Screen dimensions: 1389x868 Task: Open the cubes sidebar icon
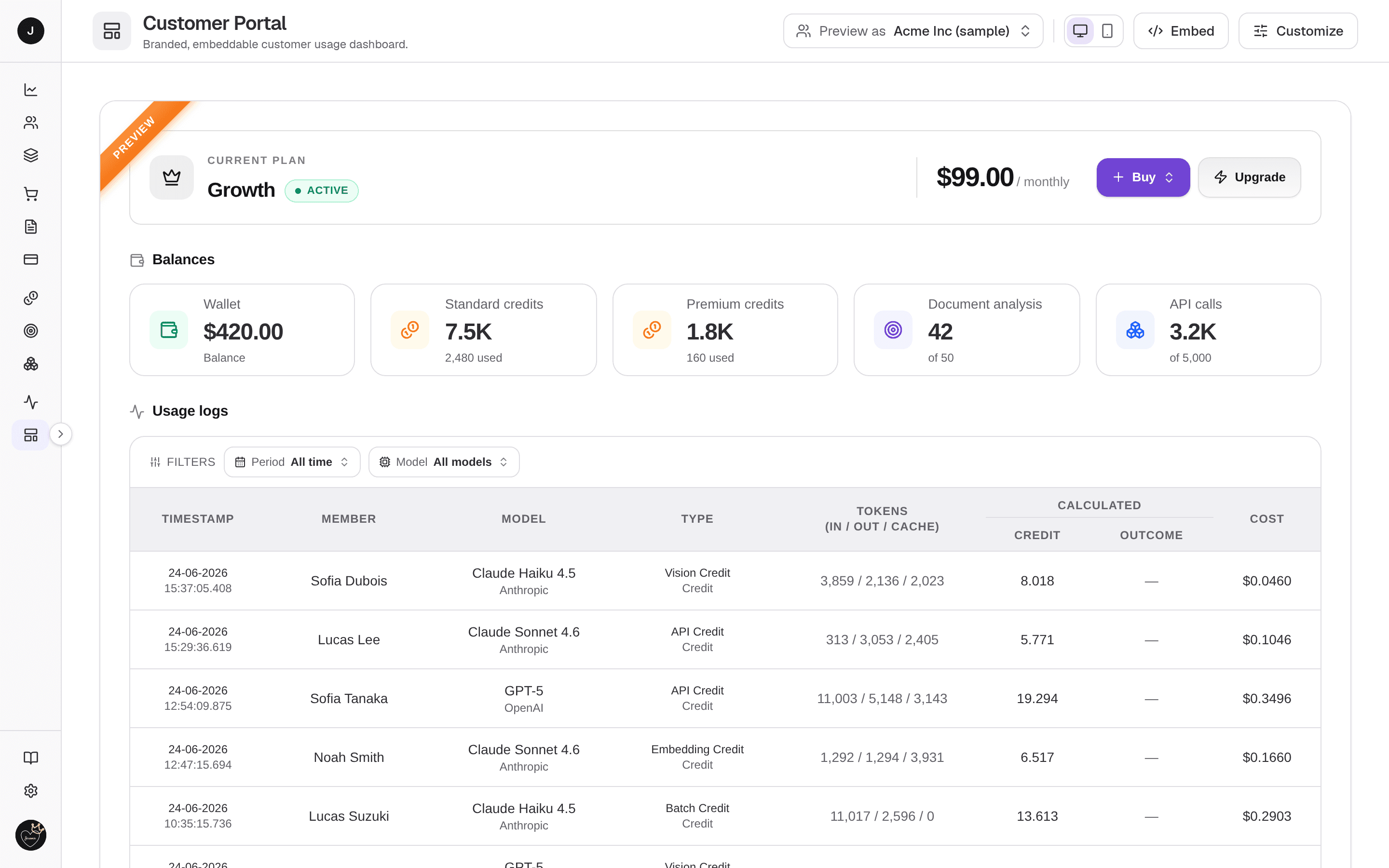[x=30, y=364]
